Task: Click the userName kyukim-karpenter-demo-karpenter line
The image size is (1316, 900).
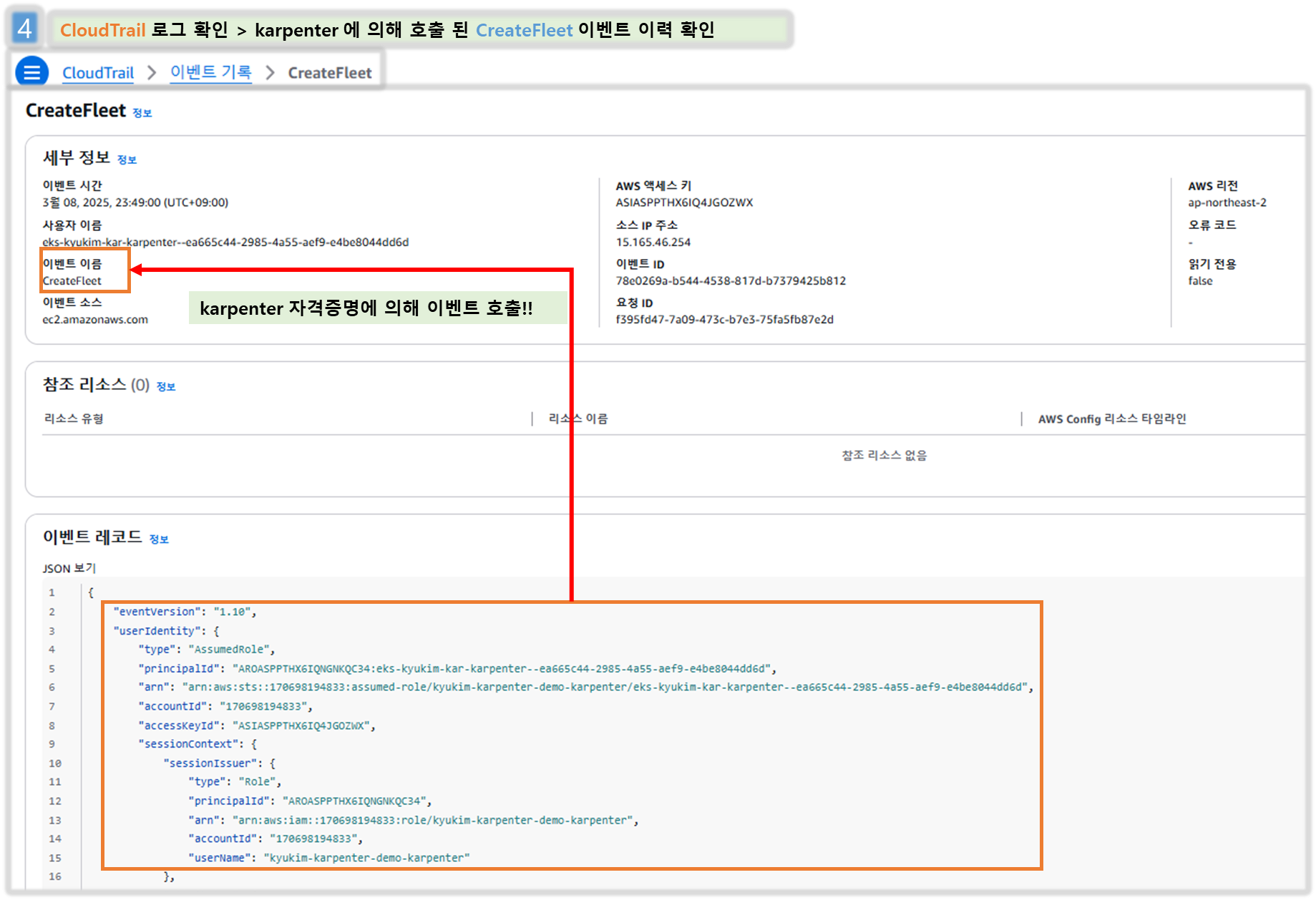Action: tap(329, 858)
